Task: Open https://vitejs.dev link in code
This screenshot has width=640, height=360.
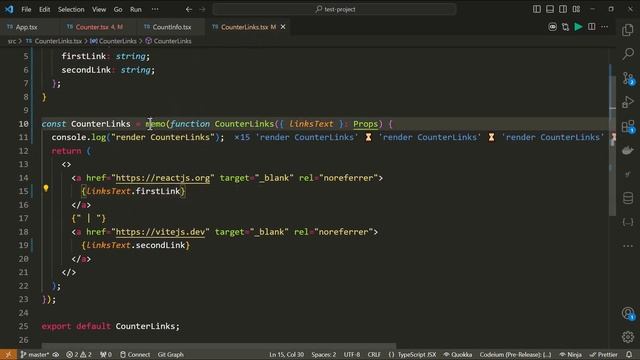Action: 160,232
